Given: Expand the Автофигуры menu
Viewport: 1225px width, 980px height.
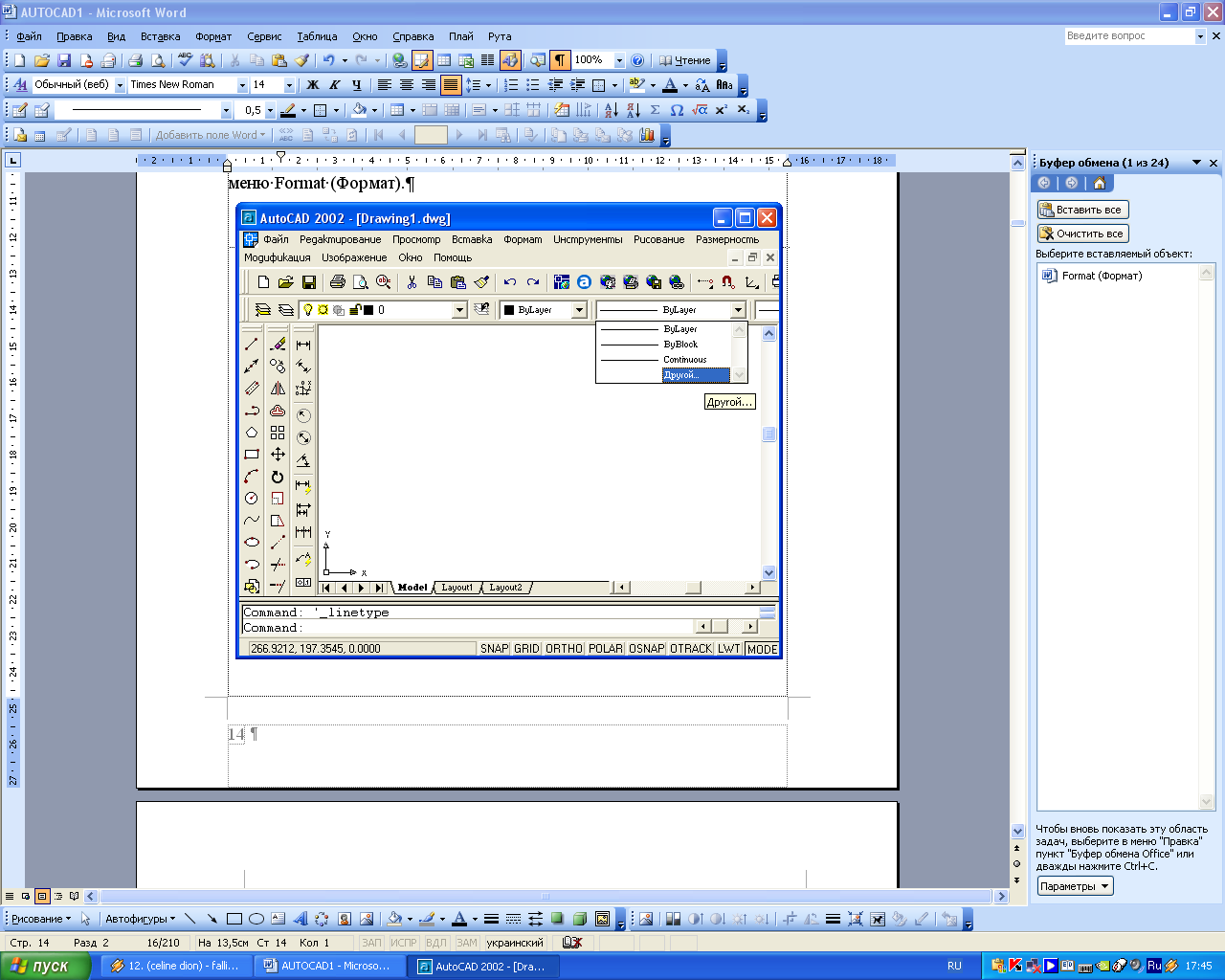Looking at the screenshot, I should click(140, 919).
